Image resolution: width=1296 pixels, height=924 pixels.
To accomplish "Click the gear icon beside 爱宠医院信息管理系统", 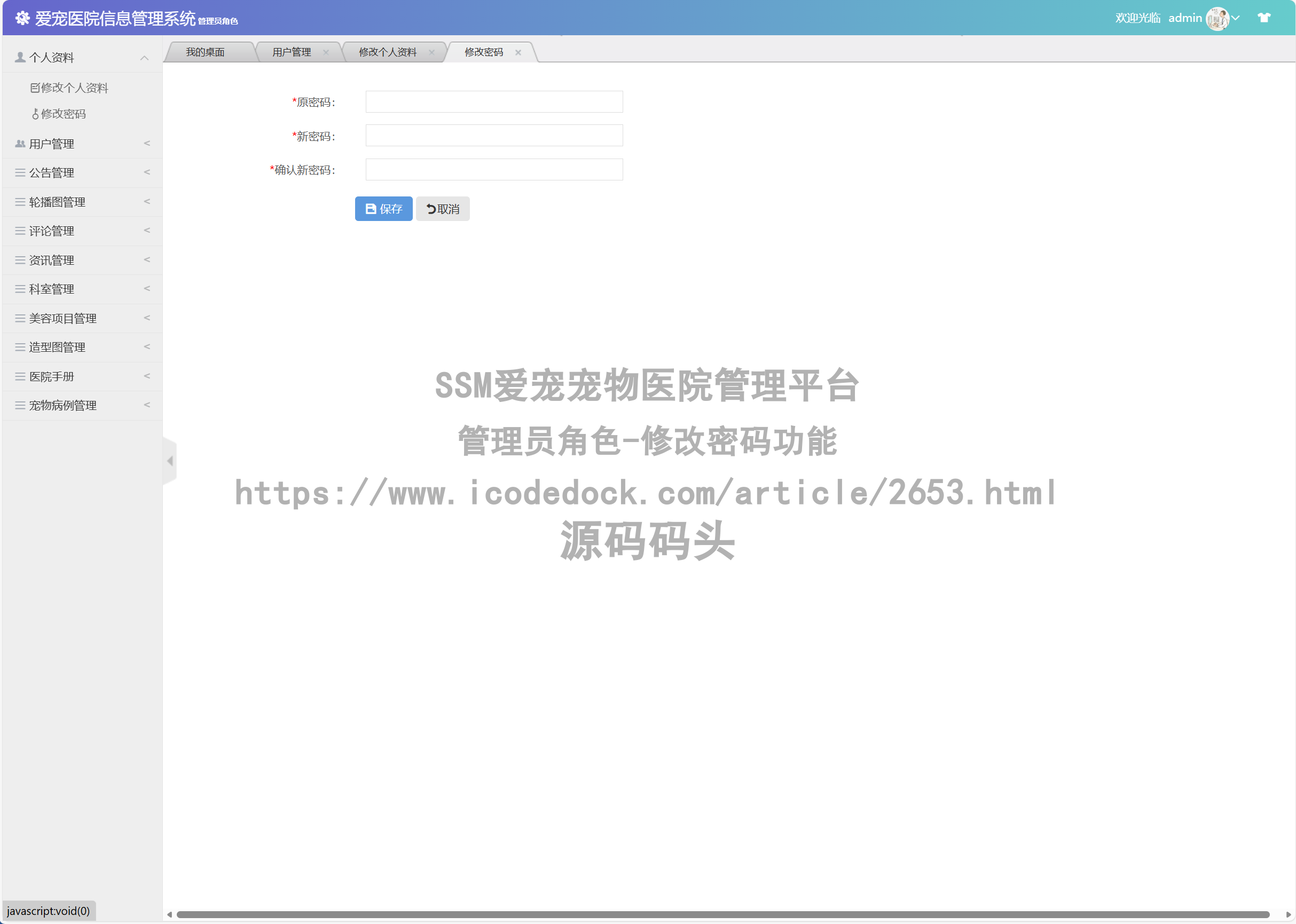I will 22,18.
